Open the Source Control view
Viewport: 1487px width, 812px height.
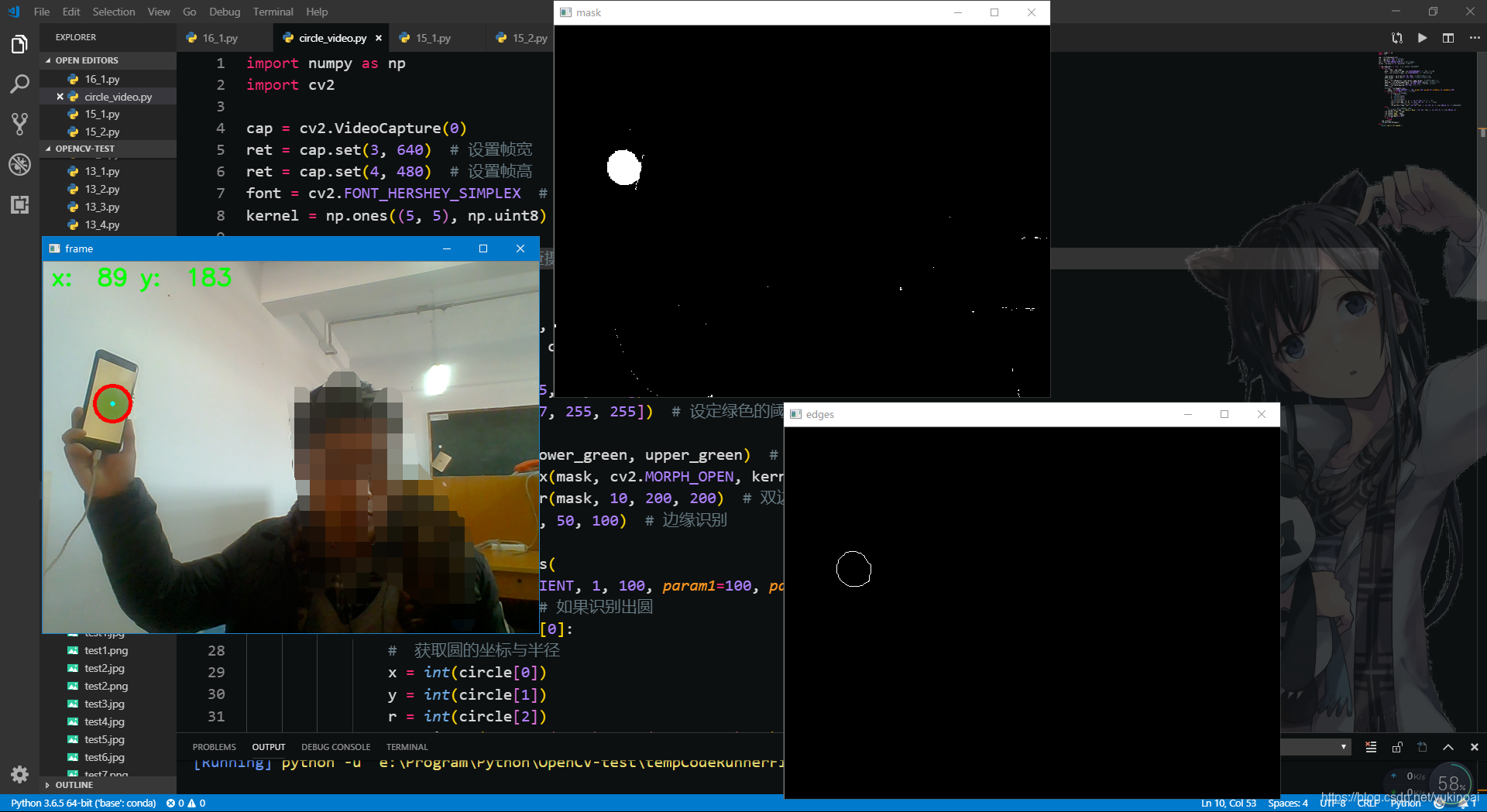click(19, 124)
